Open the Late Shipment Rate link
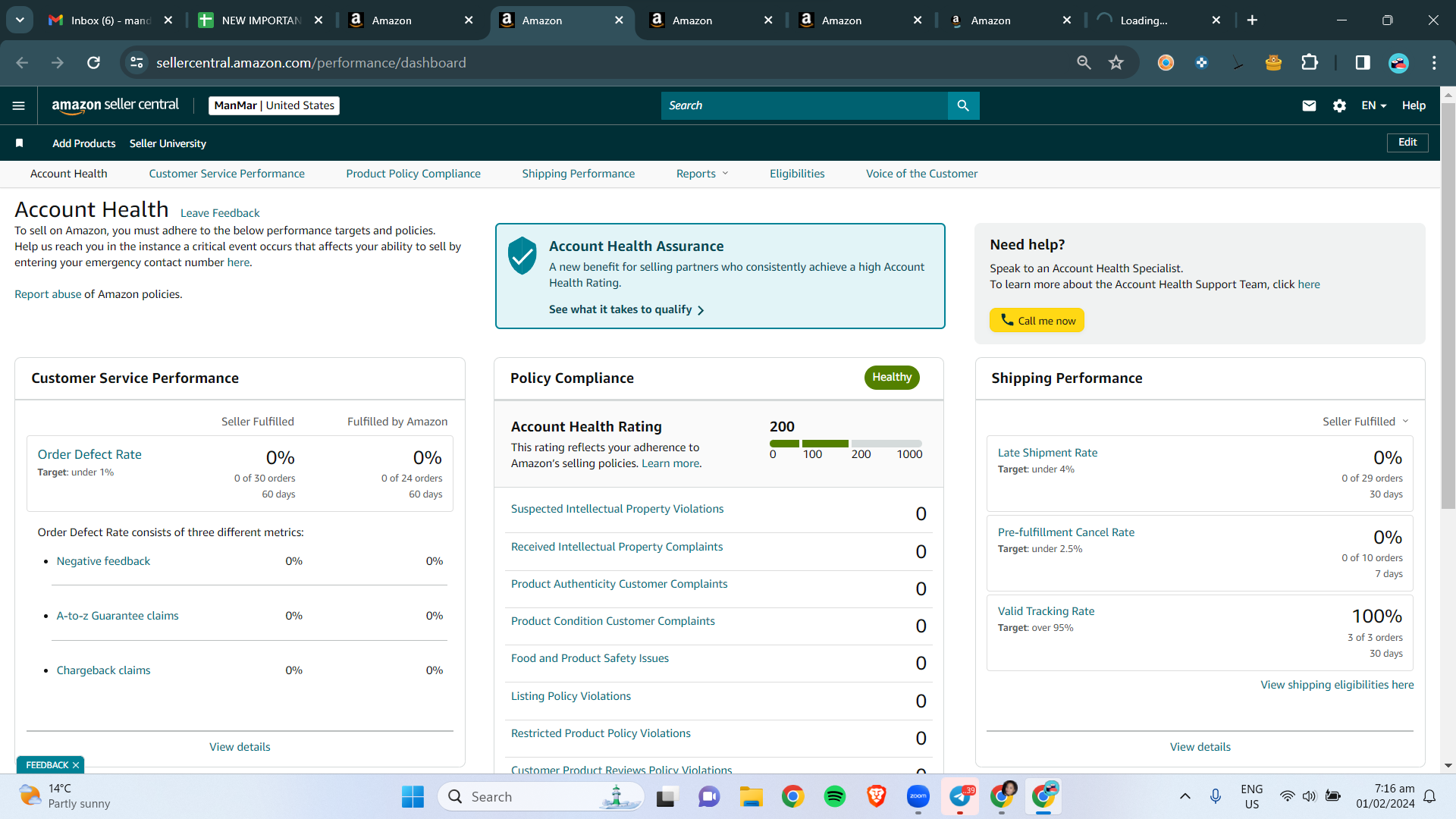 [1047, 453]
